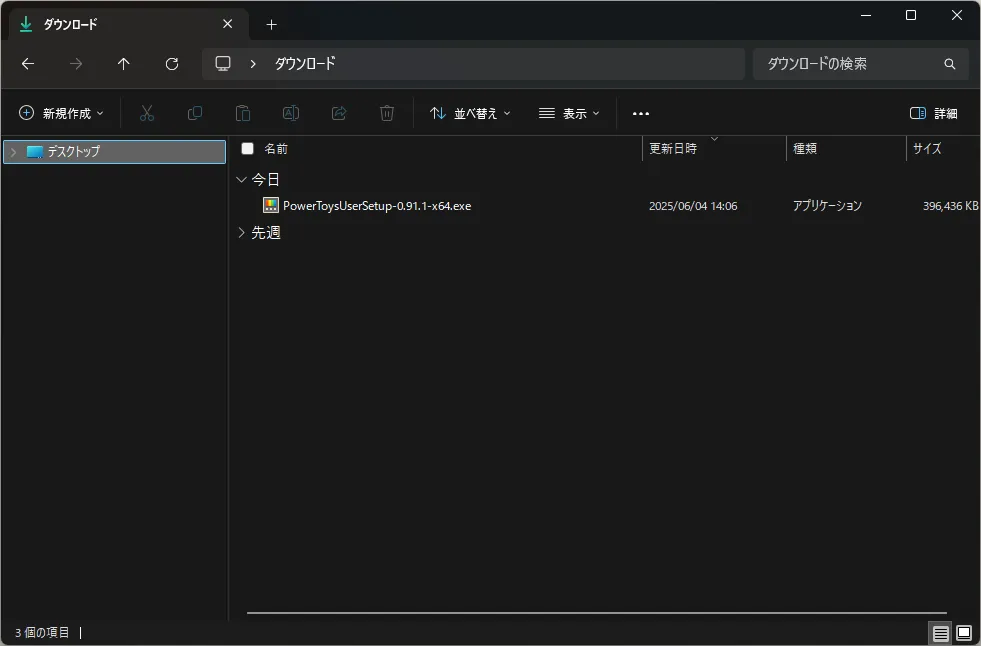Toggle the 詳細 details pane

[933, 113]
